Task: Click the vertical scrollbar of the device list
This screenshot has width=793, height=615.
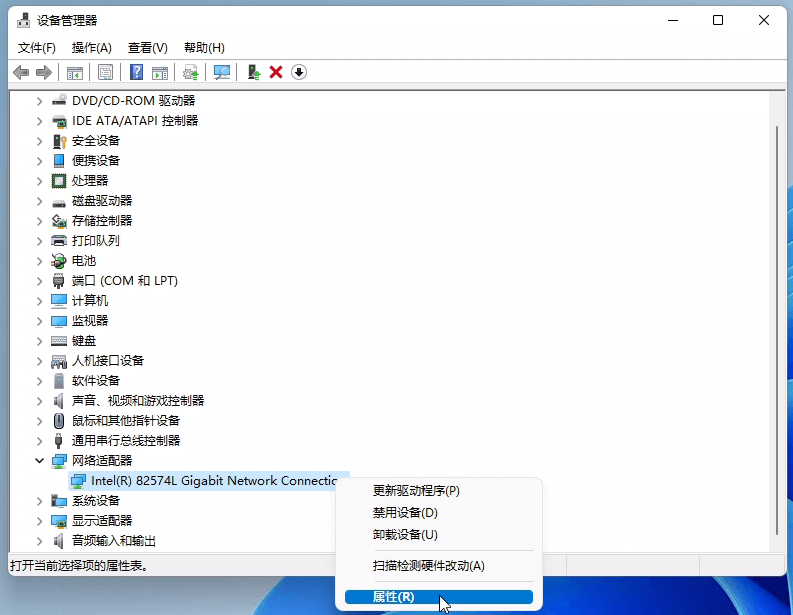Action: (778, 300)
